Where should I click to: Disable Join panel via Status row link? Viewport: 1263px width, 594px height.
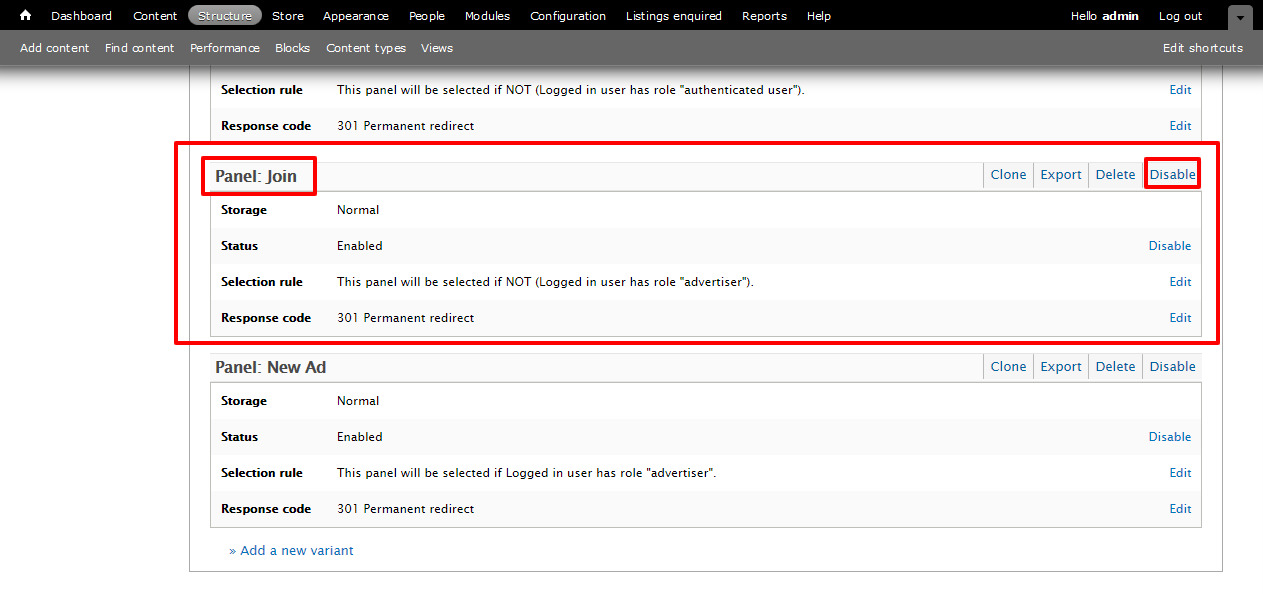pyautogui.click(x=1169, y=246)
